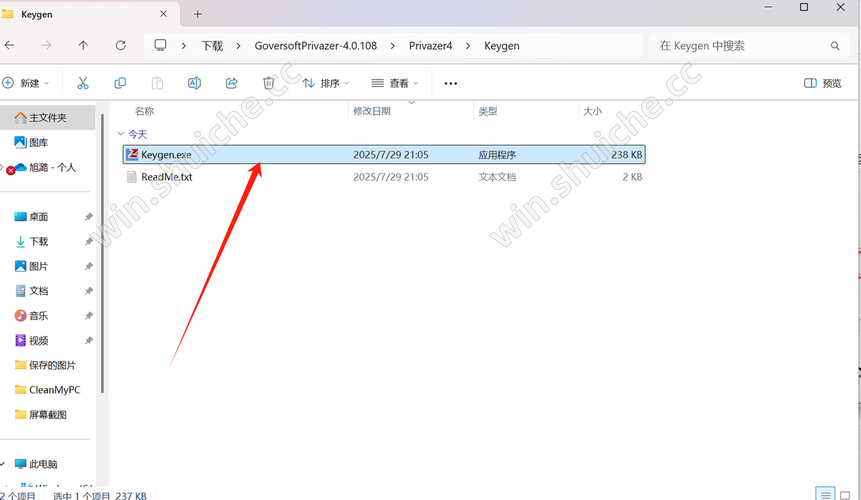Click the Share icon in toolbar
861x500 pixels.
point(232,83)
